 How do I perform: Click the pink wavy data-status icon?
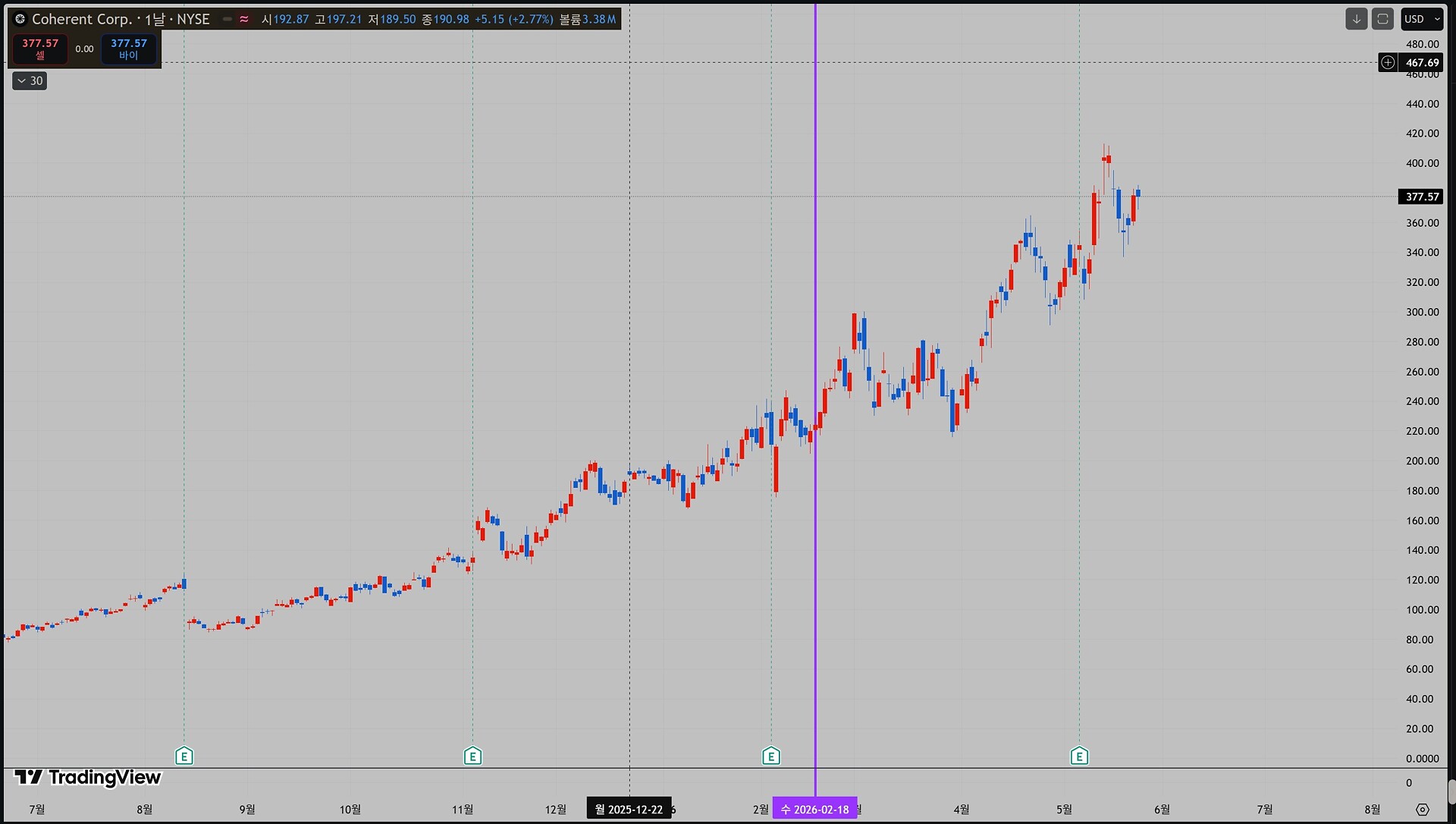coord(244,19)
